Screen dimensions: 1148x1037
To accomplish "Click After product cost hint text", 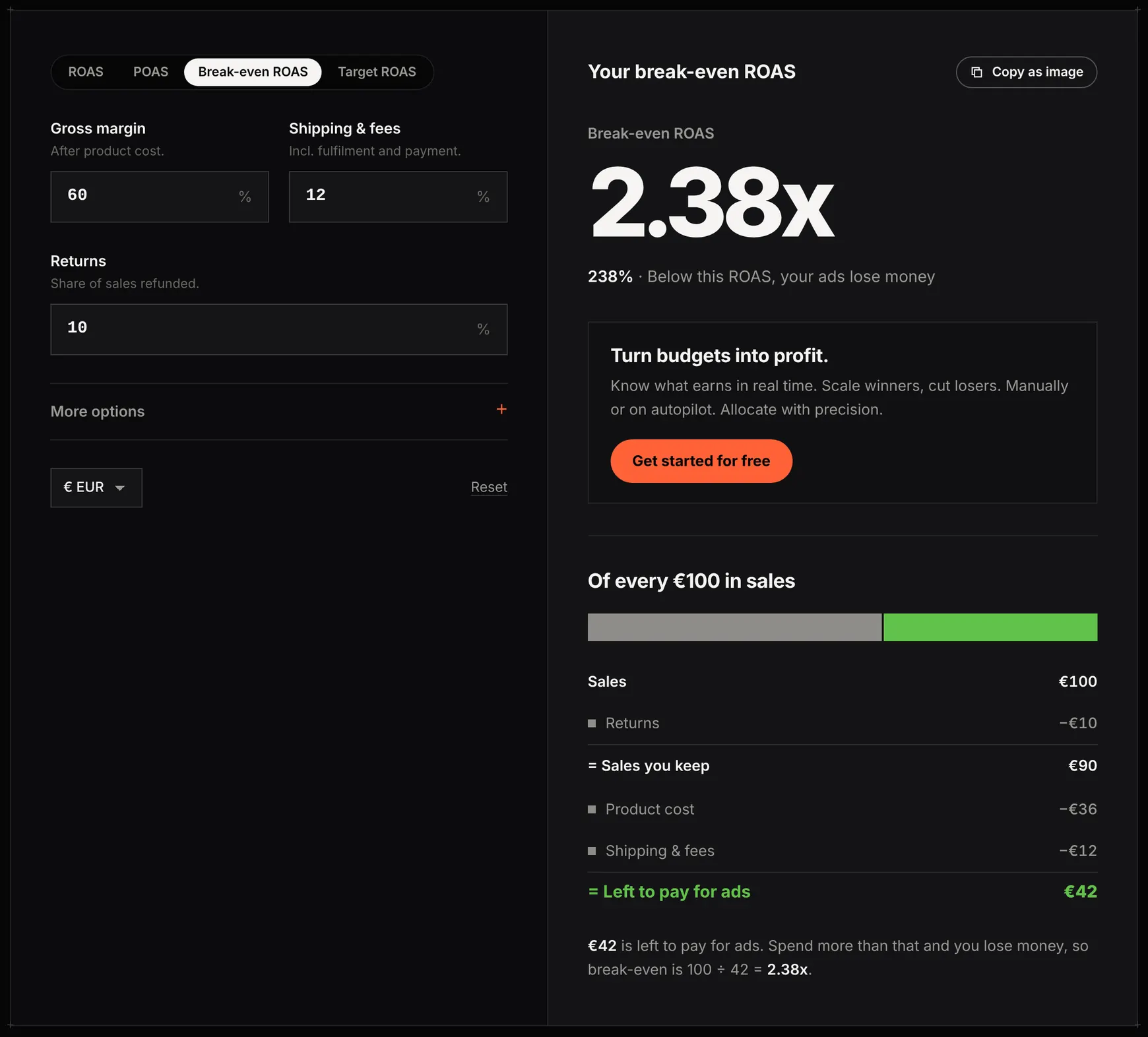I will click(x=108, y=151).
